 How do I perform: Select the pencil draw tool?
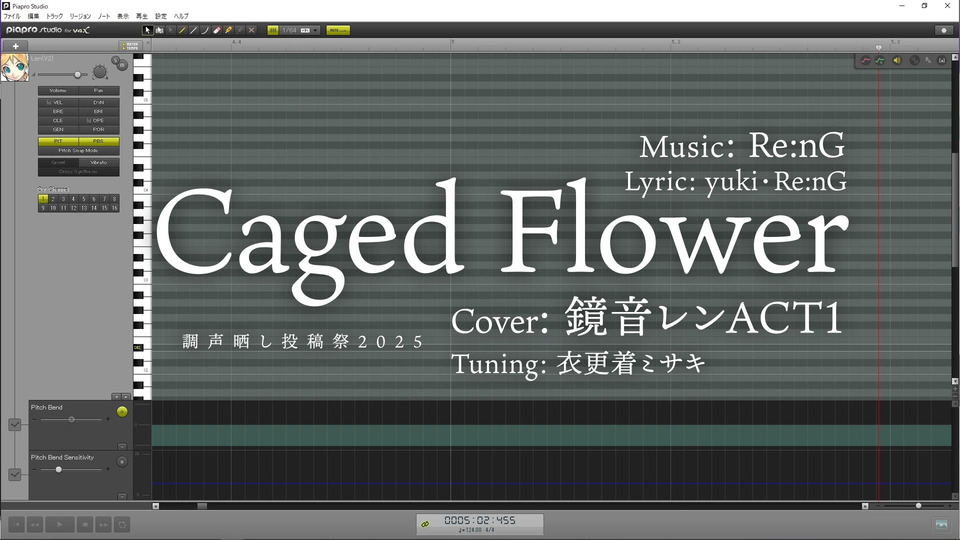pyautogui.click(x=182, y=30)
